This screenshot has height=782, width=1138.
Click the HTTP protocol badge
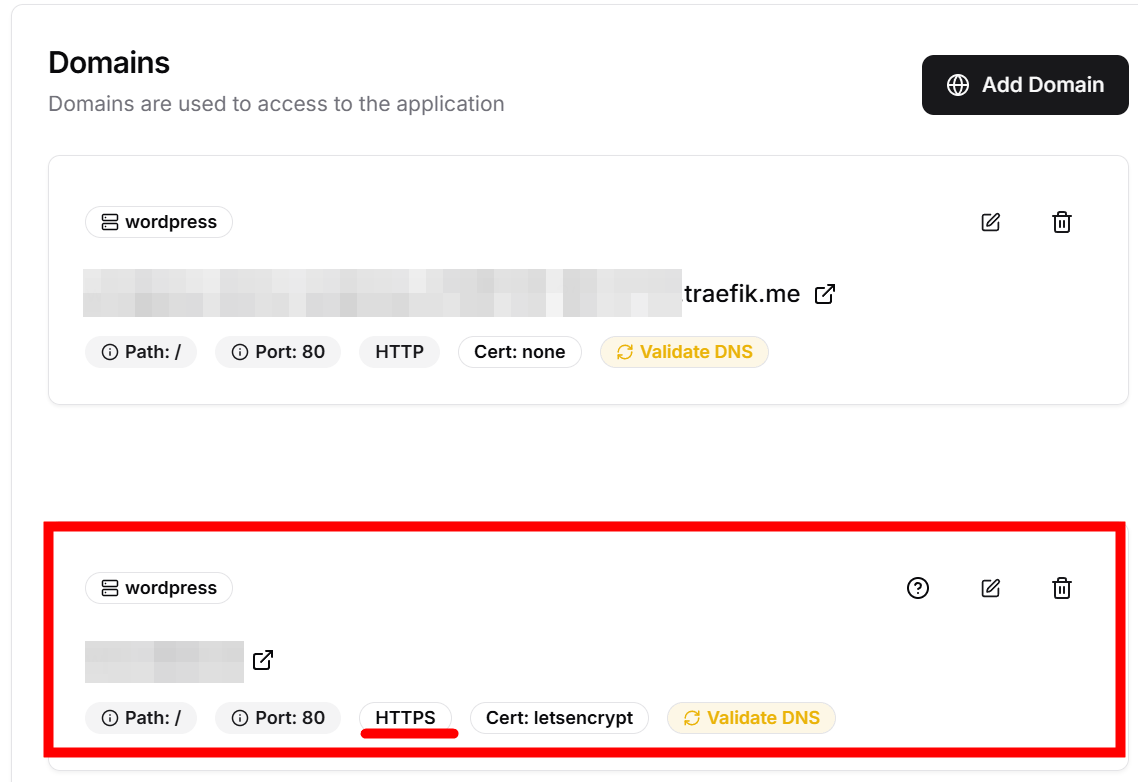point(399,352)
